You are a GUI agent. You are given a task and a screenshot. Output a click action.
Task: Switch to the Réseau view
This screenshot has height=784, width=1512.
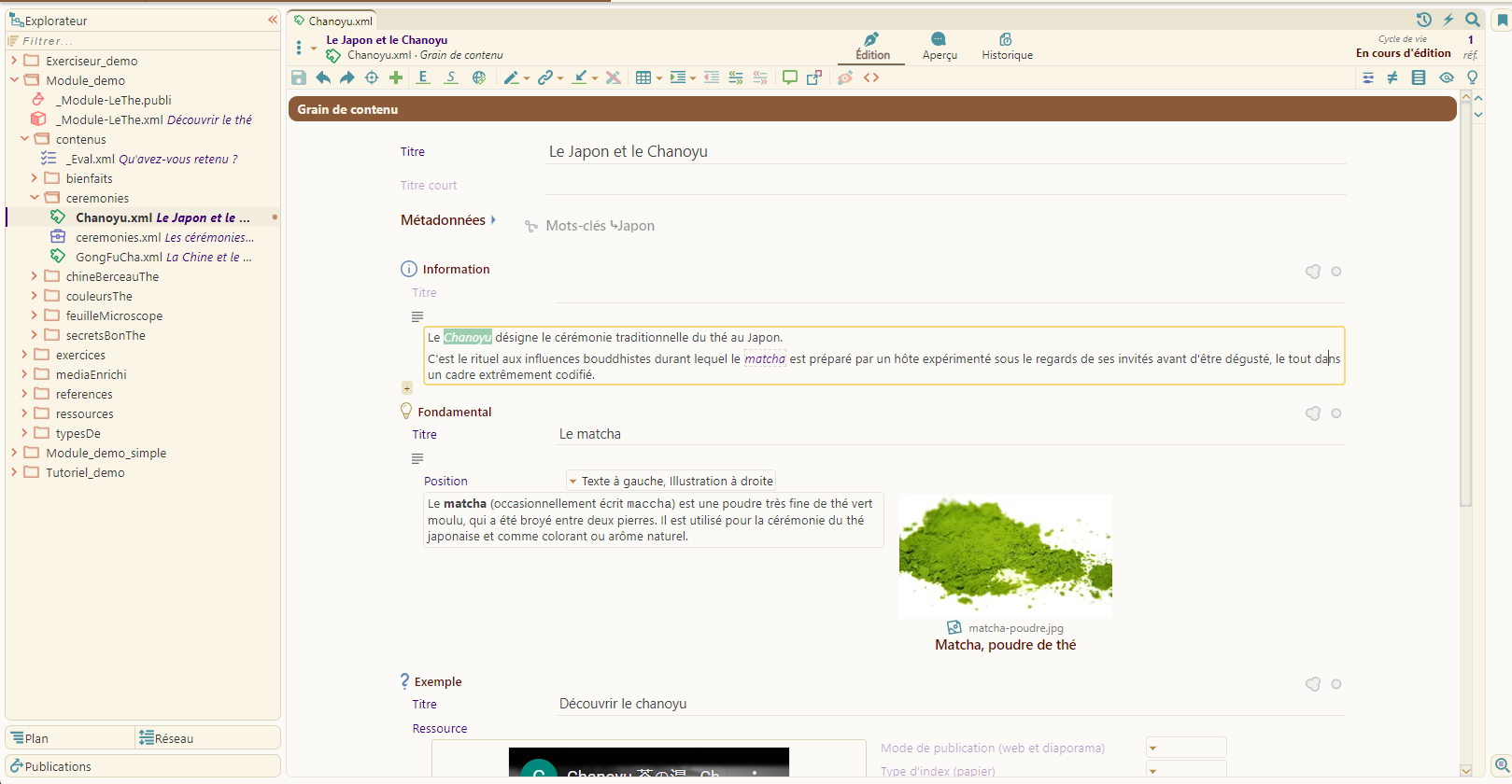[x=166, y=738]
